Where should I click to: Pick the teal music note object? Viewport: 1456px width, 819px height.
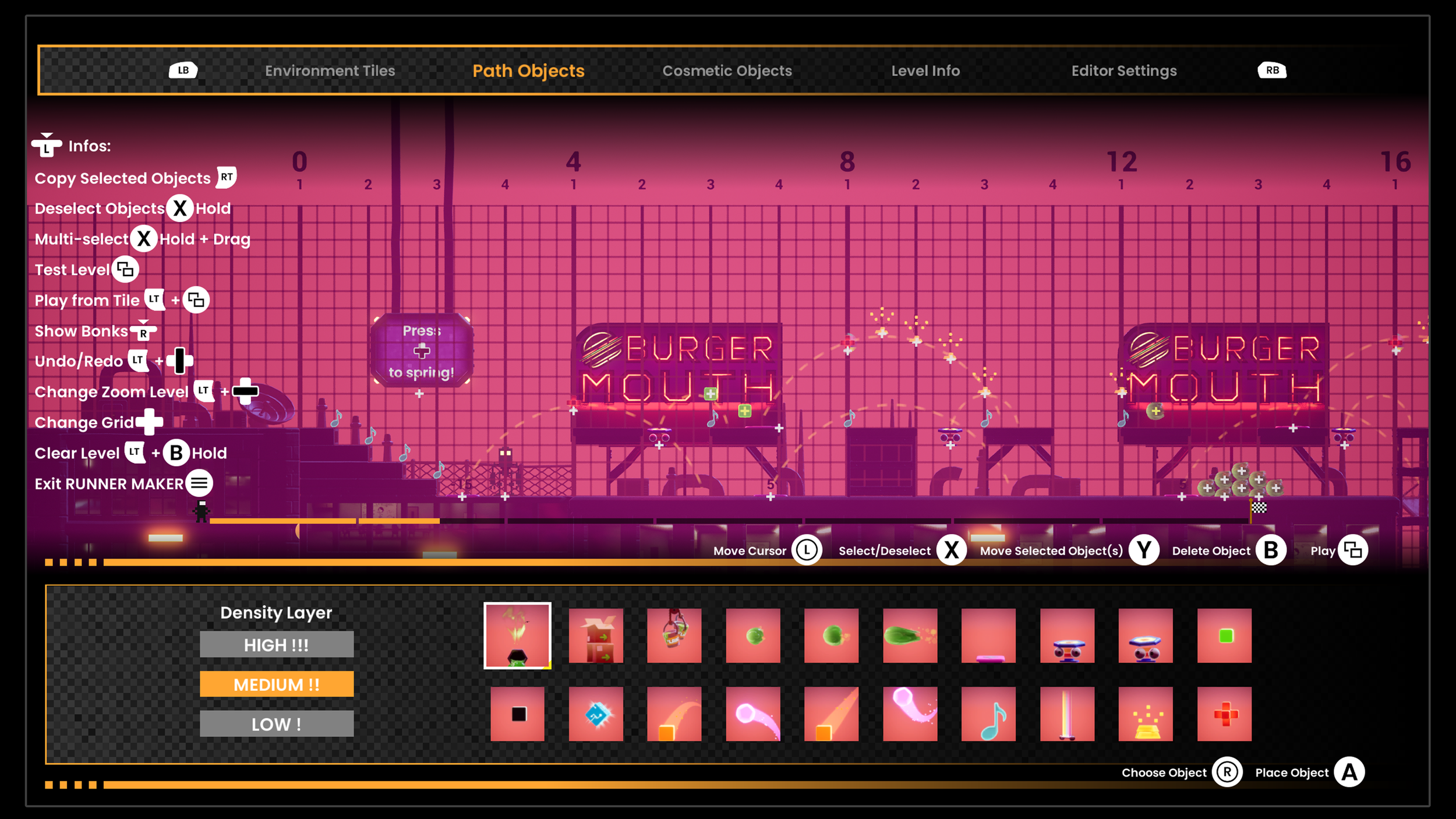[988, 714]
